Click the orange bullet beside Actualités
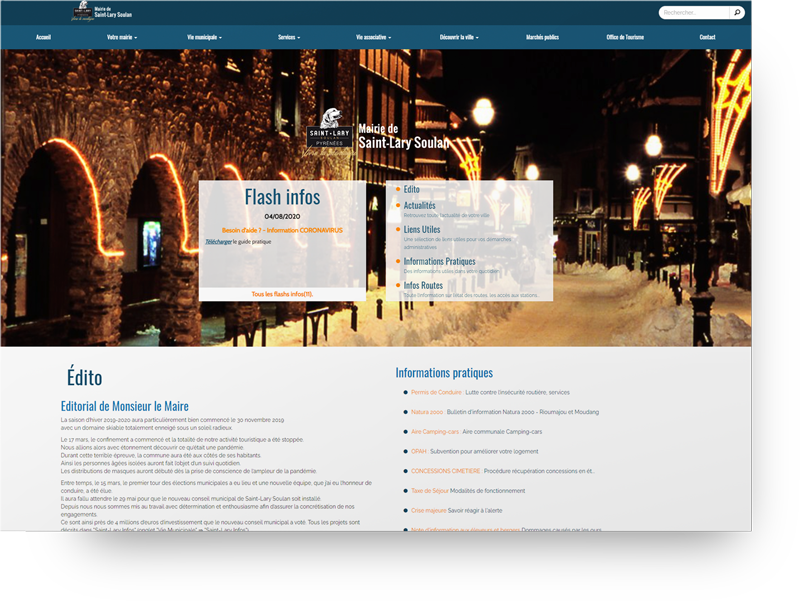 click(x=396, y=204)
